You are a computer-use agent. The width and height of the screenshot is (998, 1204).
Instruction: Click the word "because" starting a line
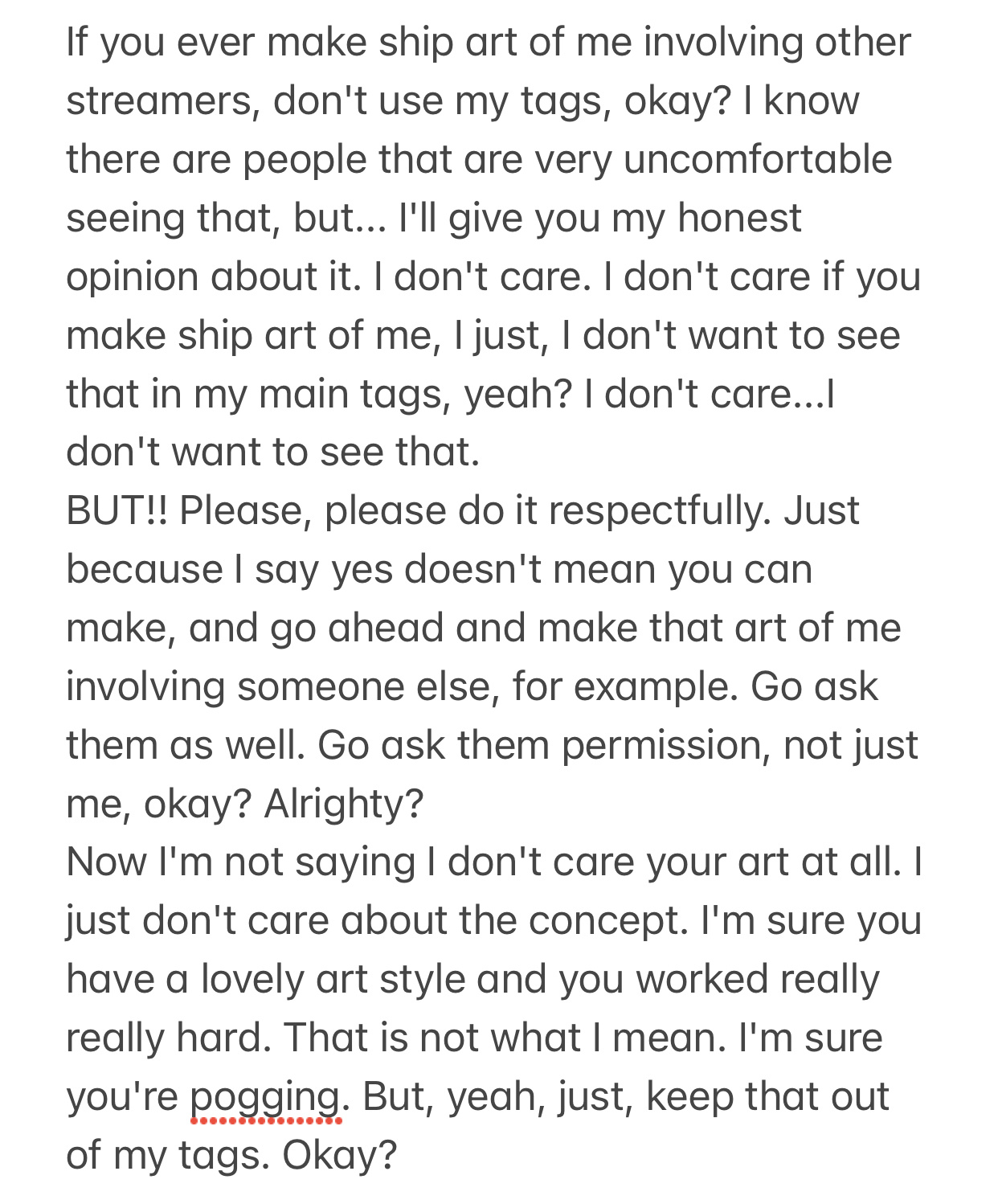click(x=145, y=569)
